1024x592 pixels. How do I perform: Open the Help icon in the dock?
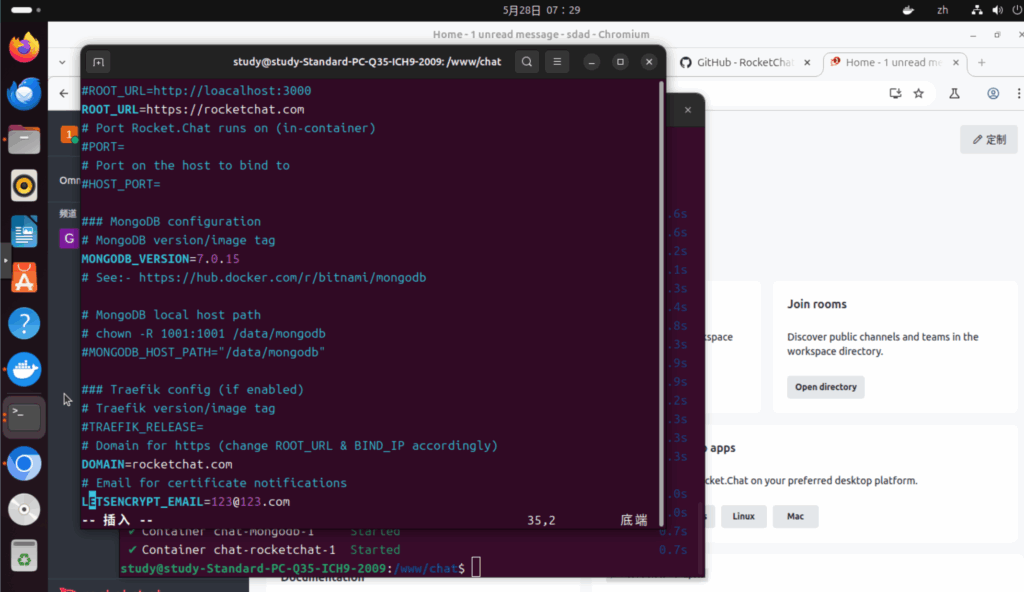(24, 323)
